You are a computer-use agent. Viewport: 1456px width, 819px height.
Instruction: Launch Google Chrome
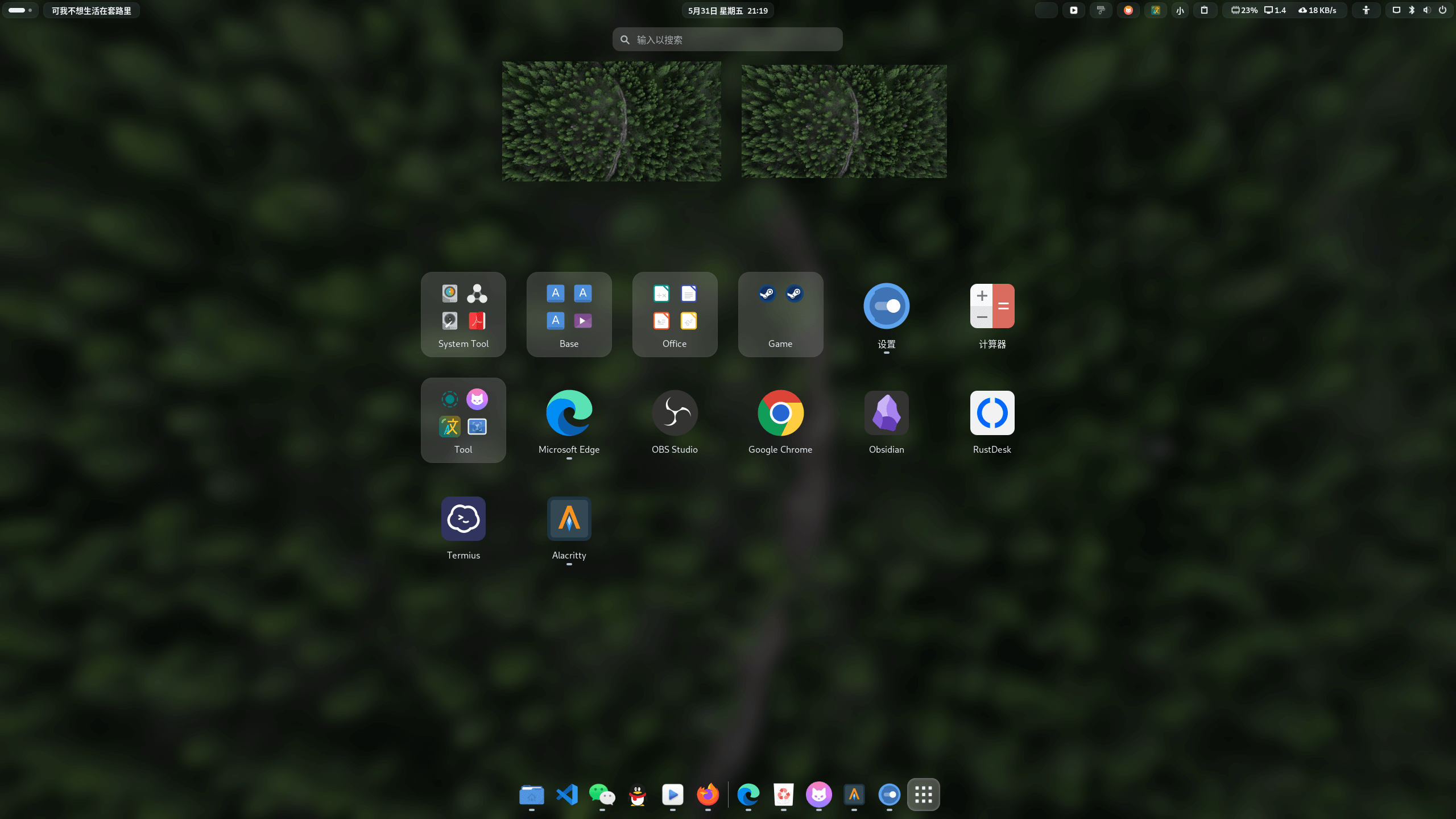click(x=780, y=420)
